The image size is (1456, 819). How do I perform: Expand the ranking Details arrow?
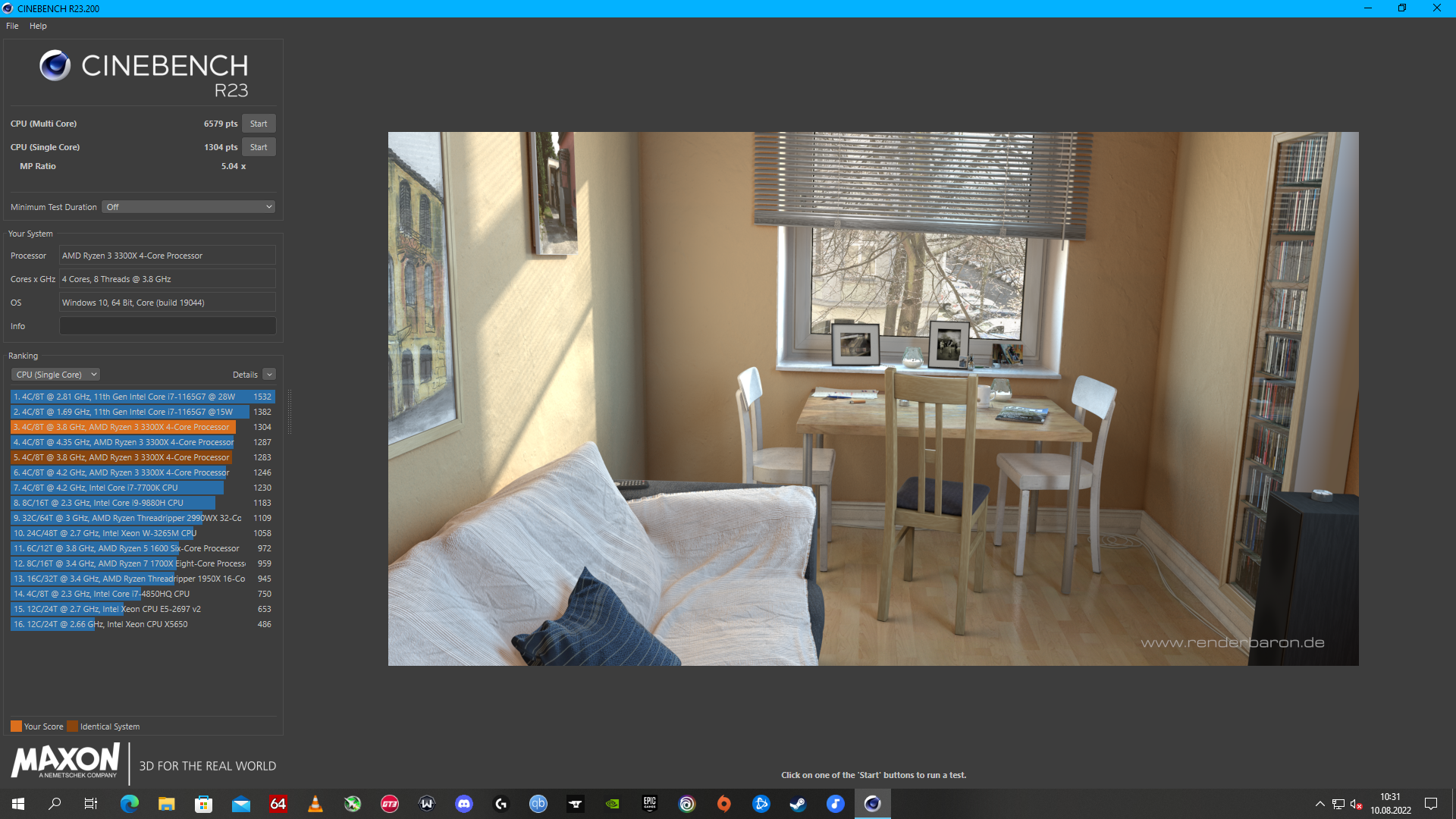pyautogui.click(x=269, y=375)
